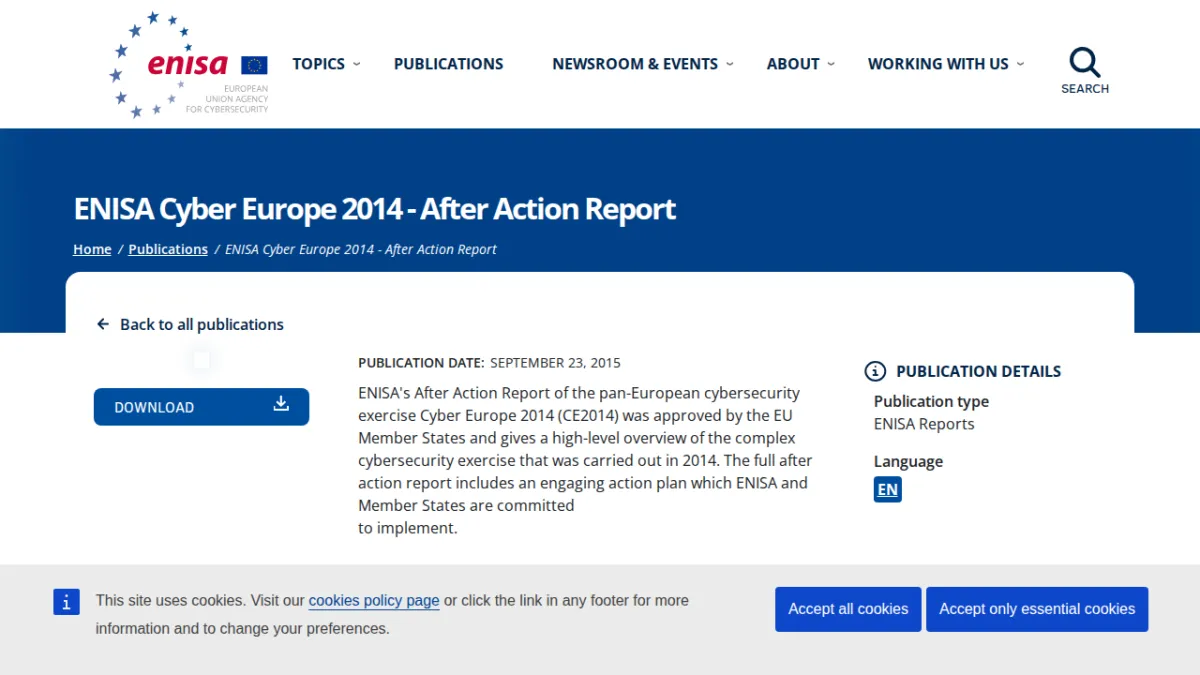
Task: Expand the Topics menu chevron
Action: click(357, 64)
